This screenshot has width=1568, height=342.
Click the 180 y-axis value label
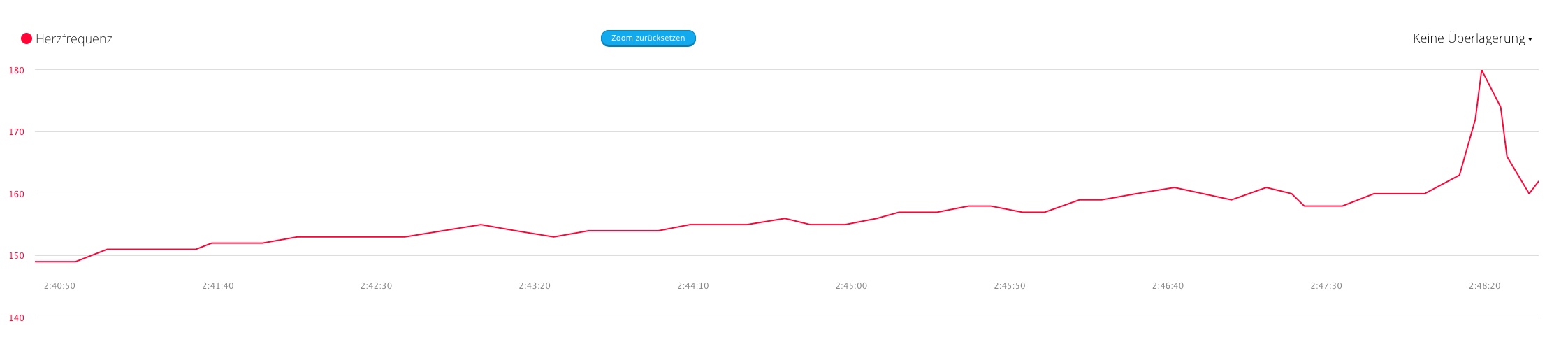[16, 70]
